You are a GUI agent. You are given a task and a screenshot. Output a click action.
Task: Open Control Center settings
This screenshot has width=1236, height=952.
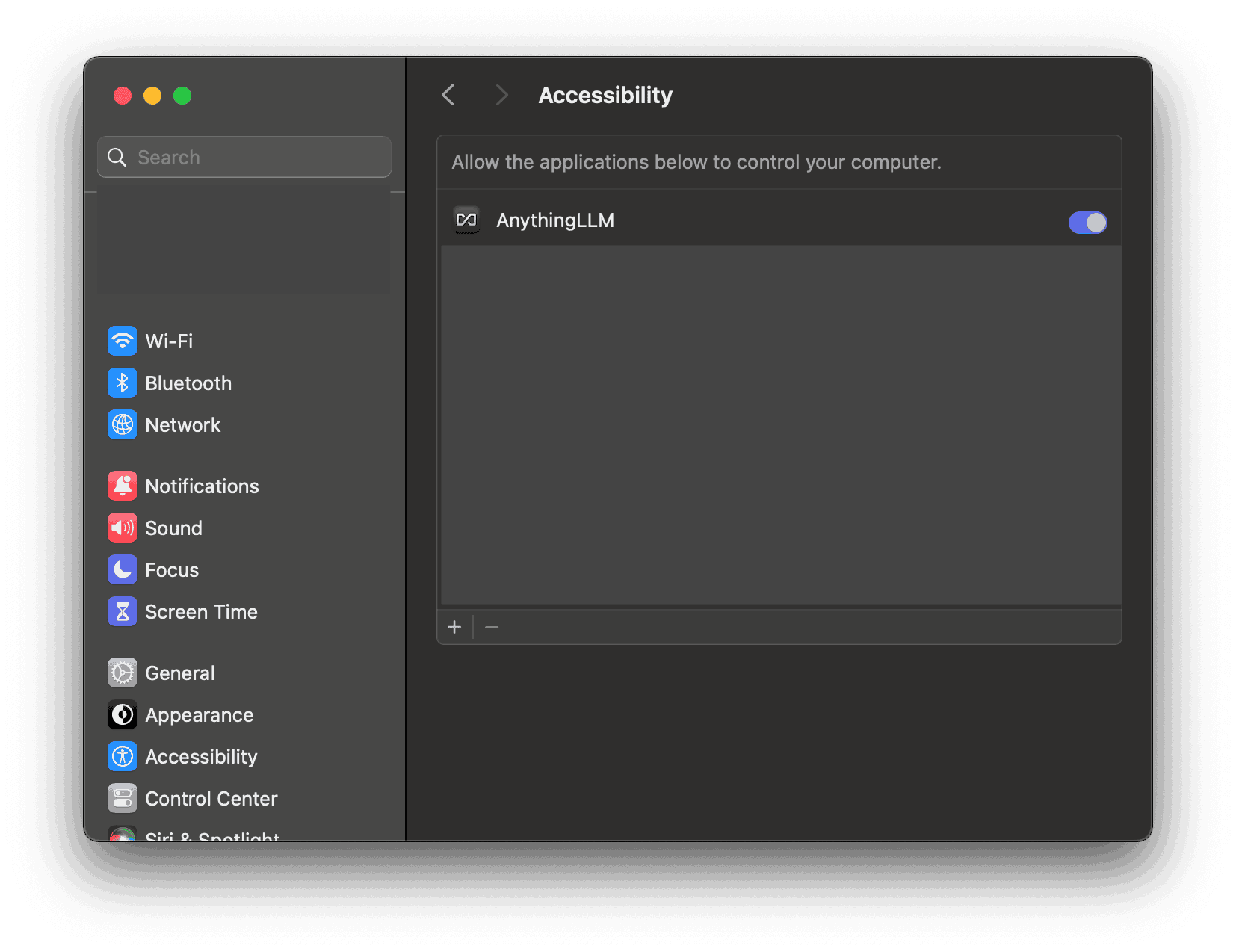coord(211,798)
